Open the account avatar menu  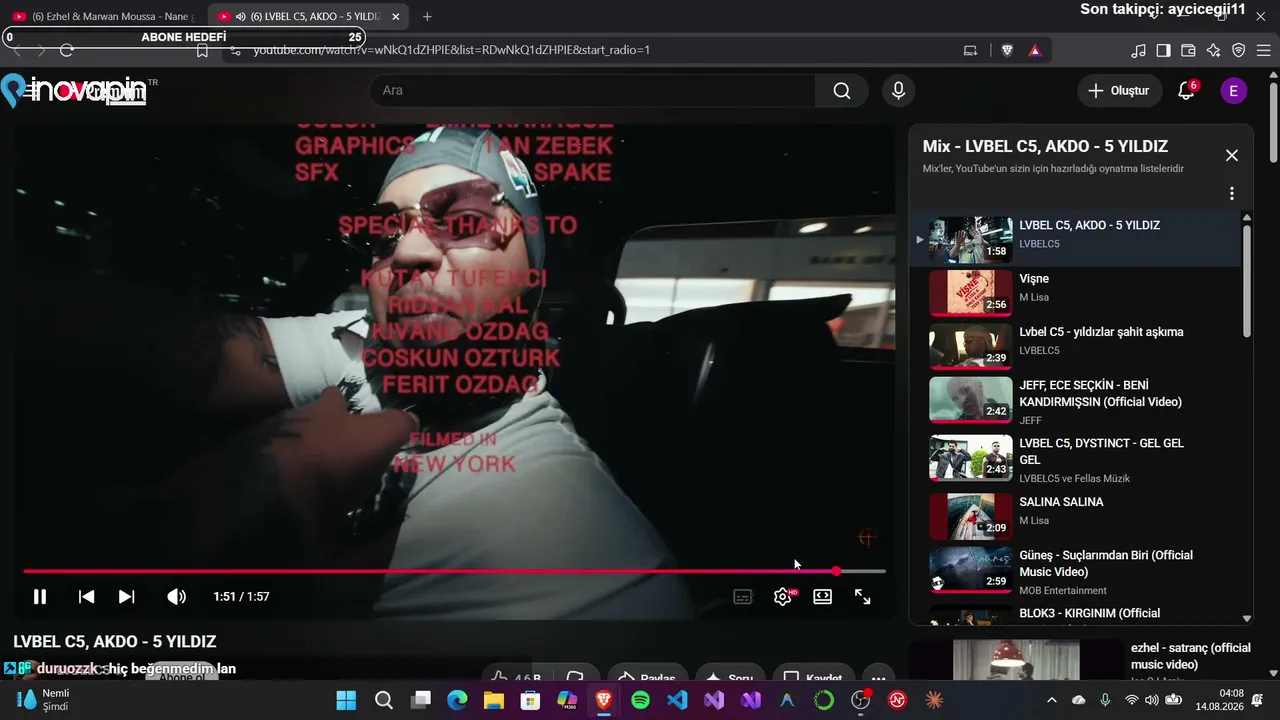pos(1233,91)
